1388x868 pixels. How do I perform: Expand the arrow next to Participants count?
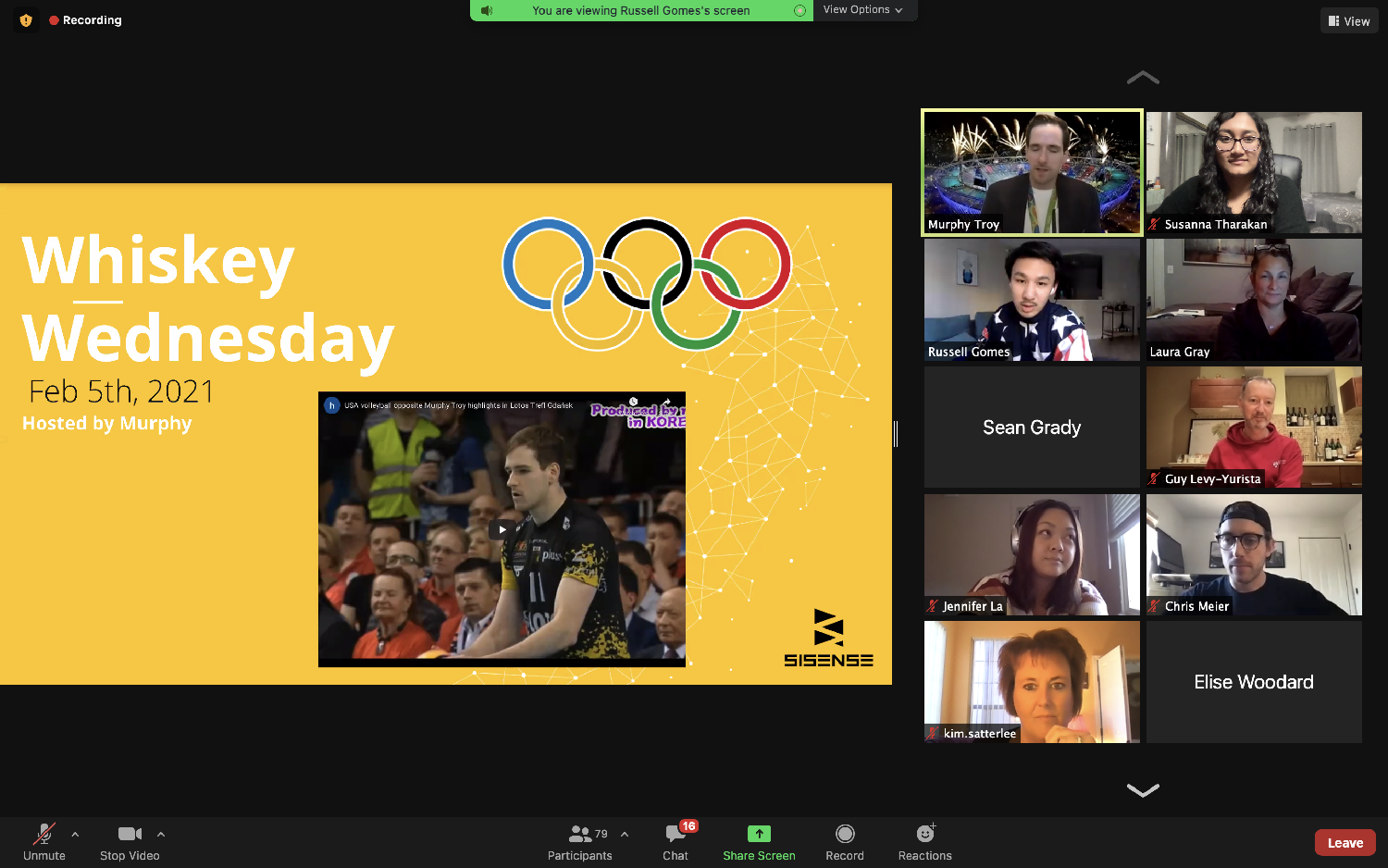coord(625,834)
